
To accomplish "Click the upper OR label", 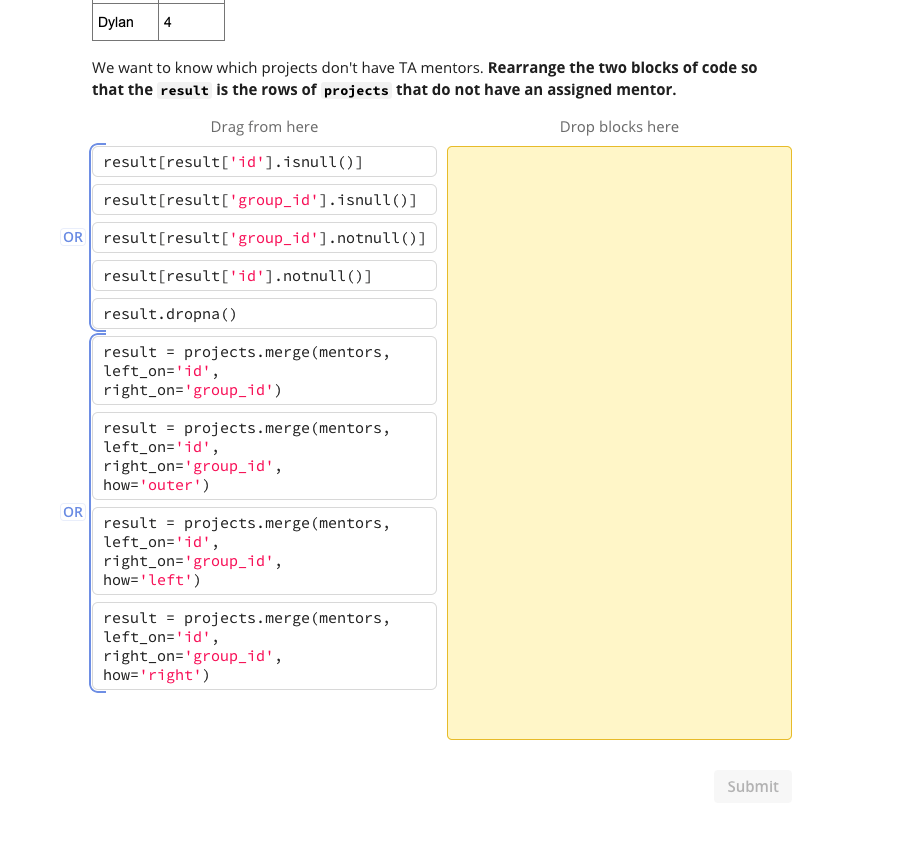I will pyautogui.click(x=72, y=237).
